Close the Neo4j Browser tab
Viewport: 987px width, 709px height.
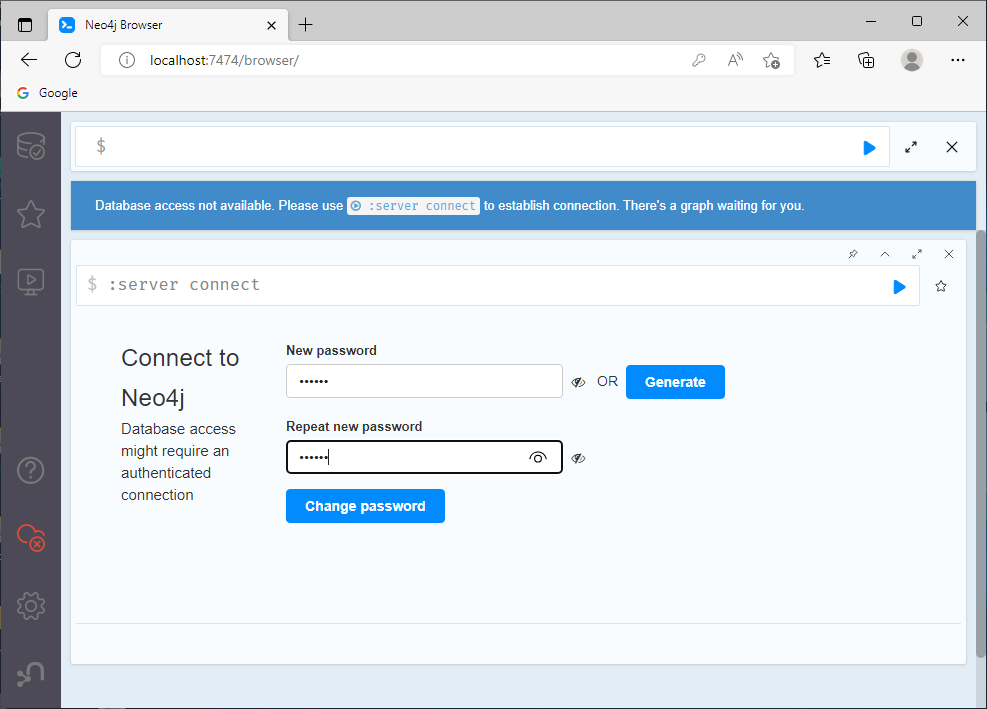(x=271, y=25)
